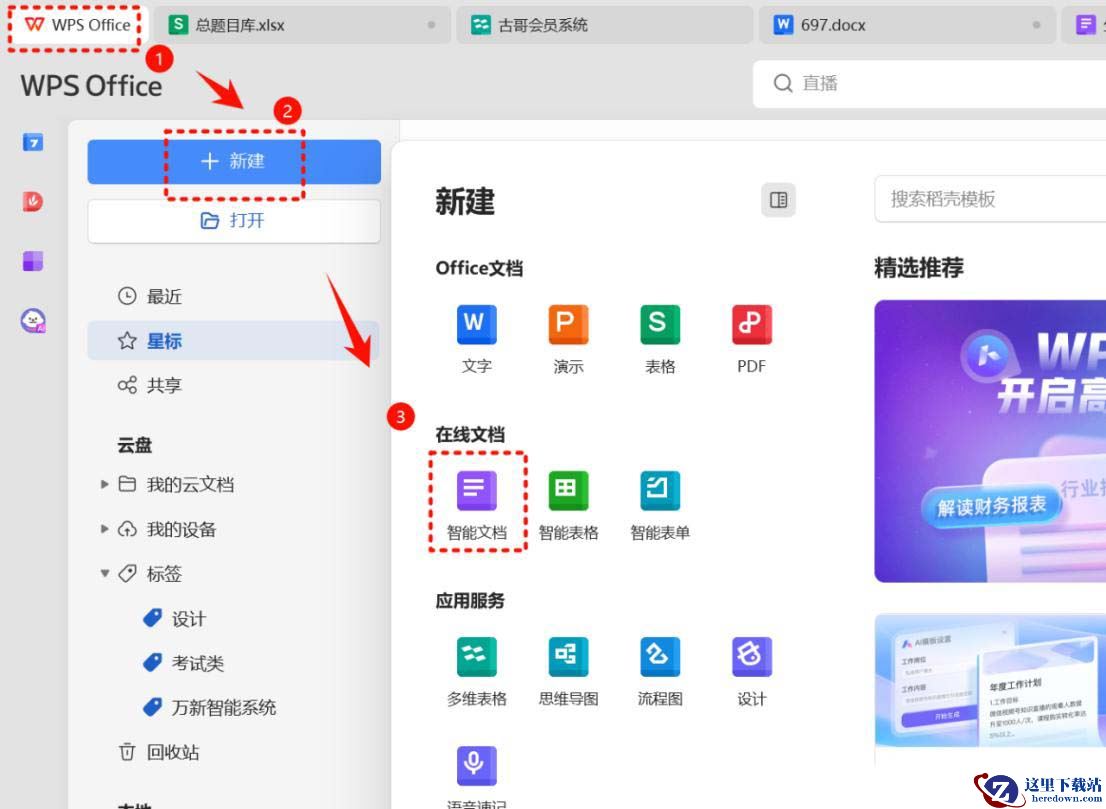
Task: Open the 思维导图 app
Action: pos(569,671)
